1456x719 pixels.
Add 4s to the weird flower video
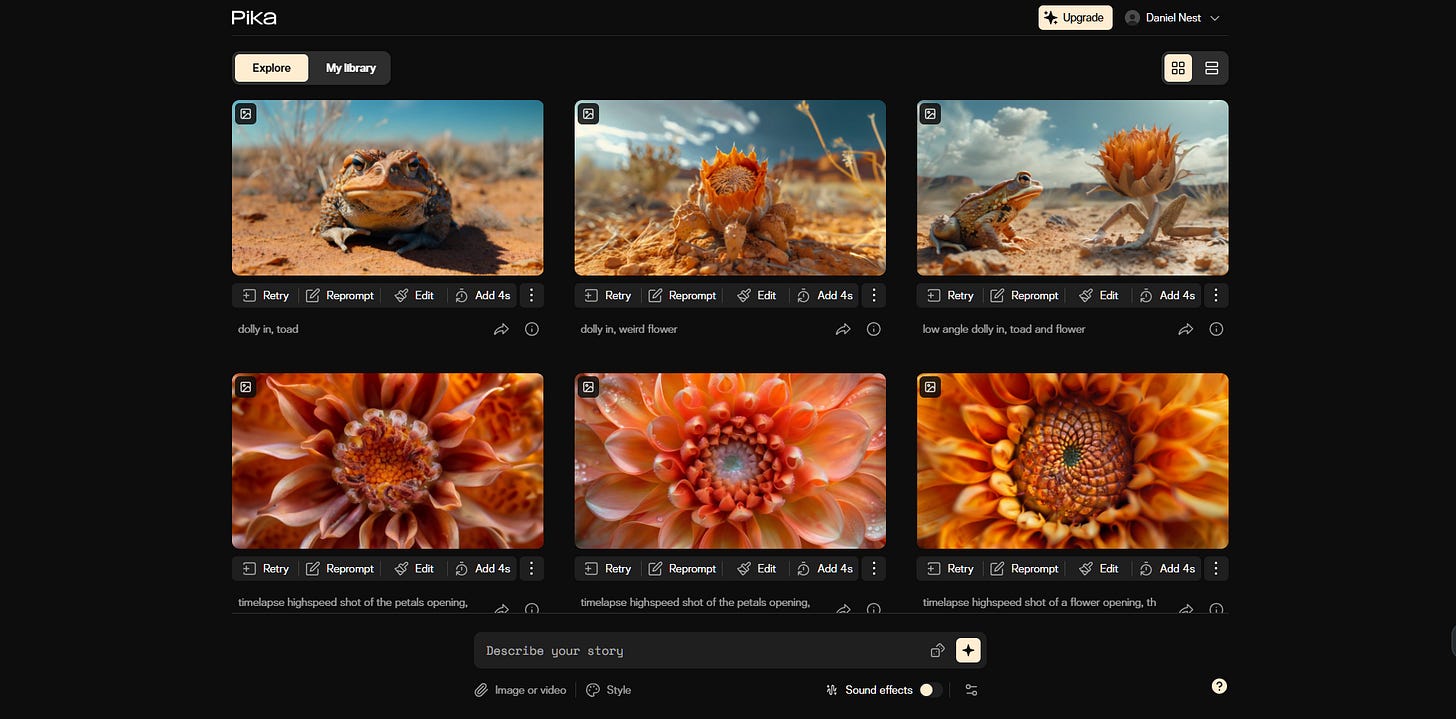coord(824,295)
